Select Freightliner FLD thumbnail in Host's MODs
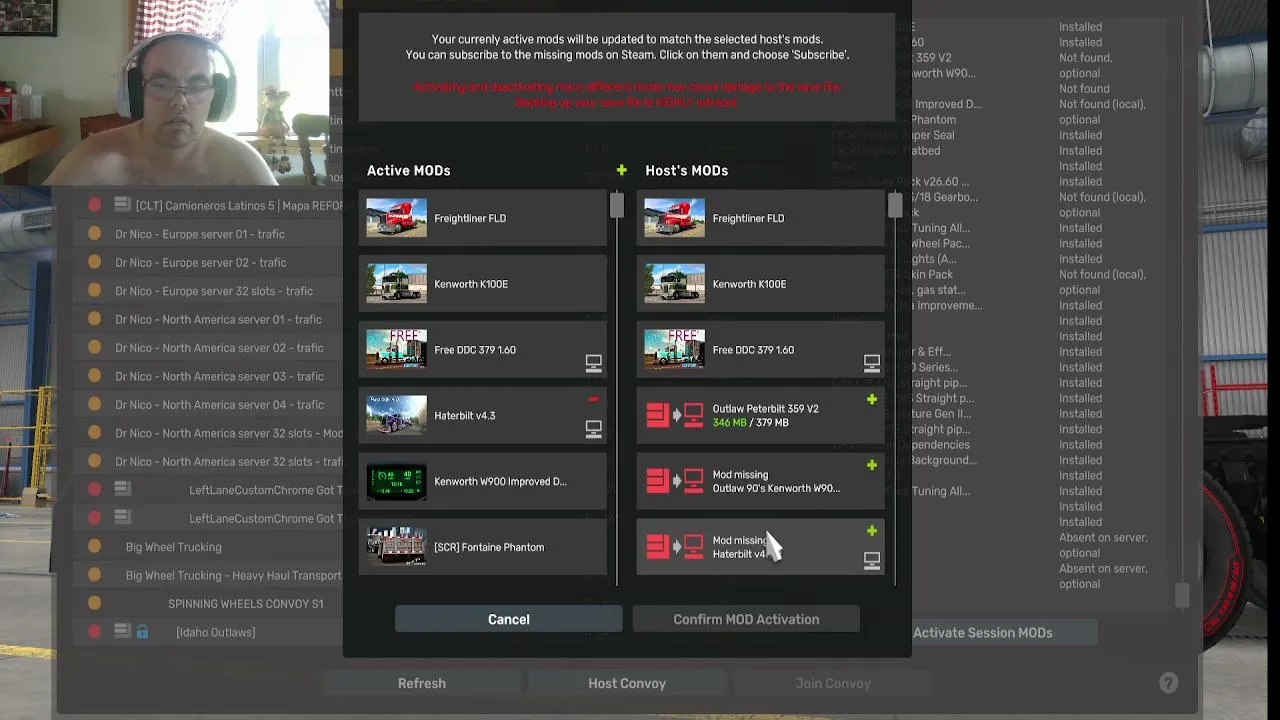Screen dimensions: 1280x720 point(674,218)
